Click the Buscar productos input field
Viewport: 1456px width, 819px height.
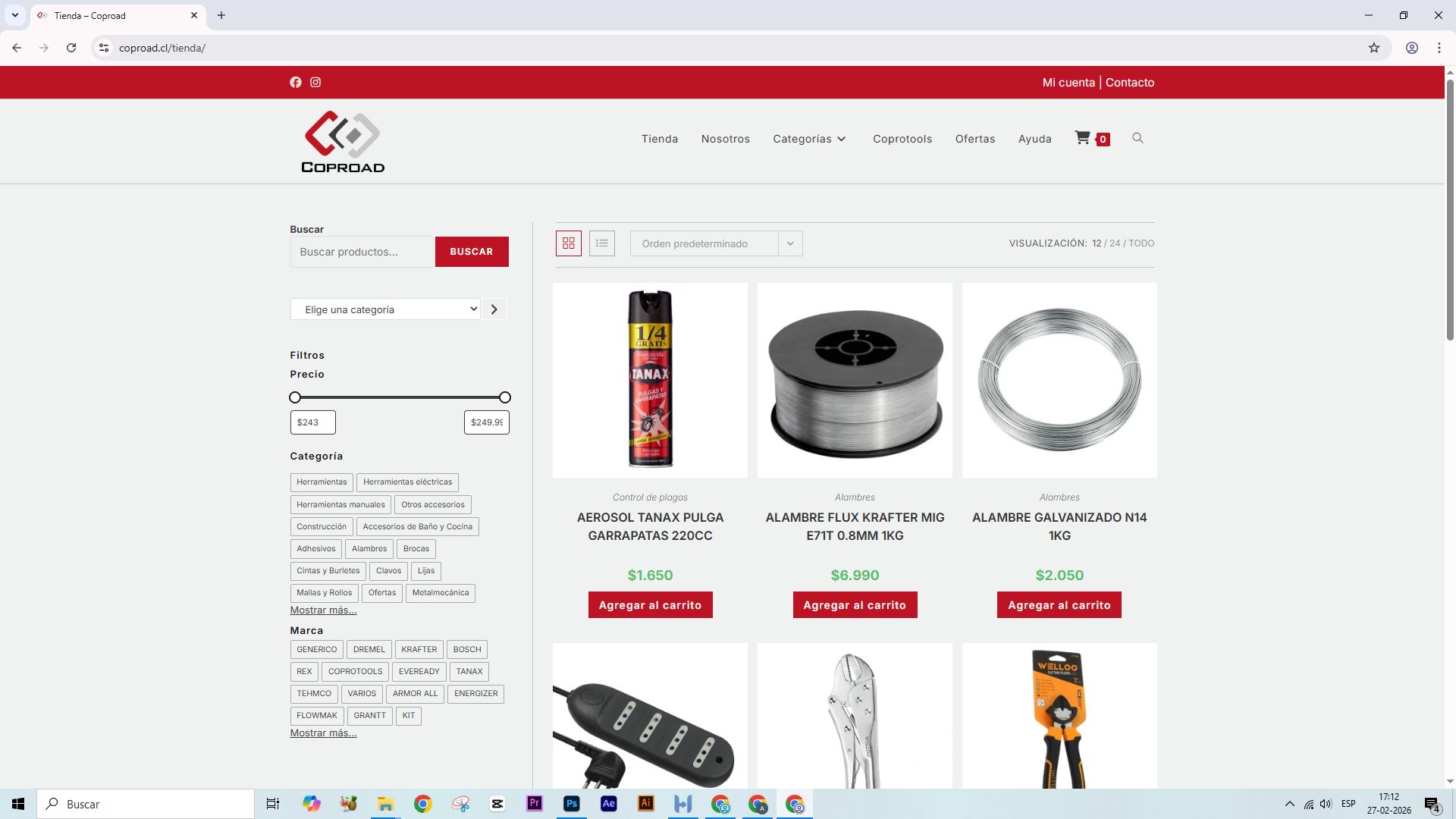(x=362, y=252)
